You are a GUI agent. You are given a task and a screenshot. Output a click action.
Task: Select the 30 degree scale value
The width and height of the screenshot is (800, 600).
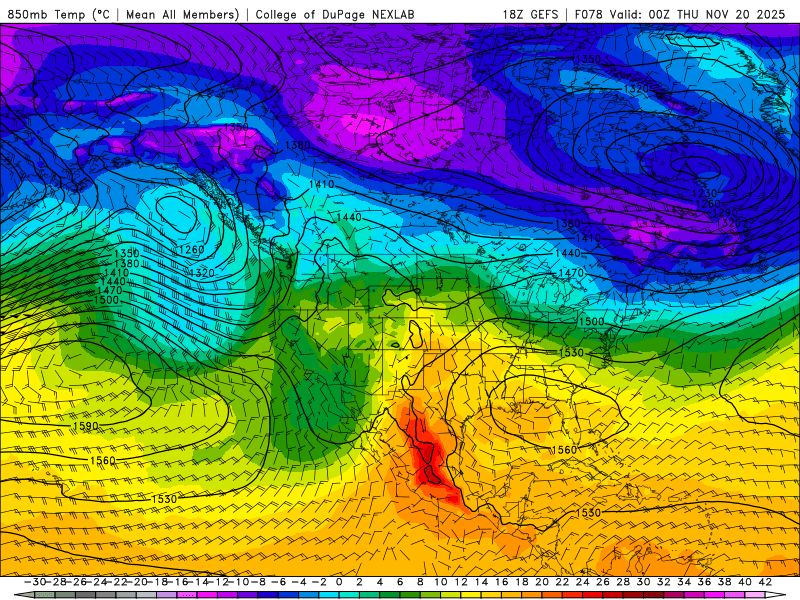coord(643,582)
